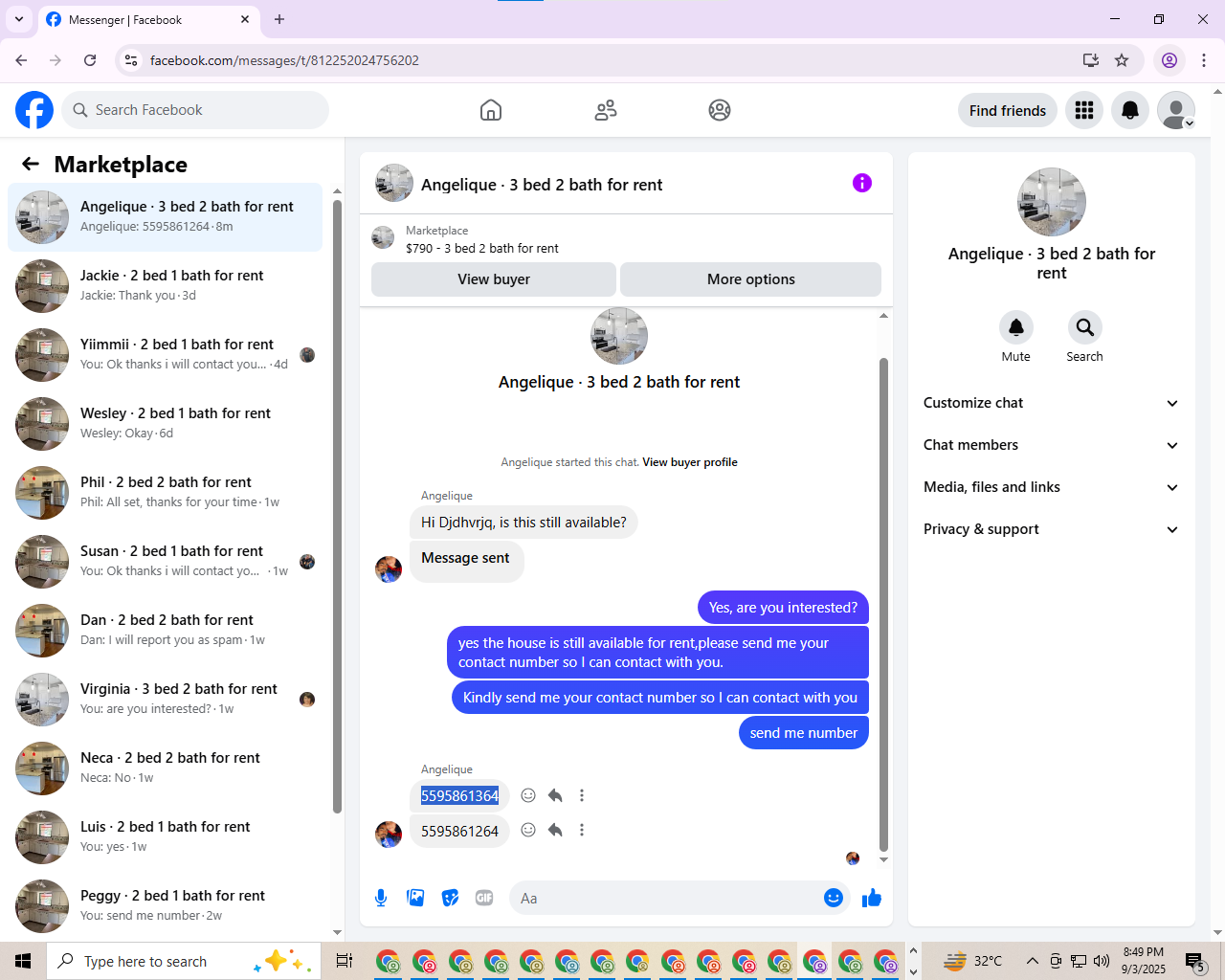1225x980 pixels.
Task: Open the $790 Marketplace listing banner
Action: [626, 239]
